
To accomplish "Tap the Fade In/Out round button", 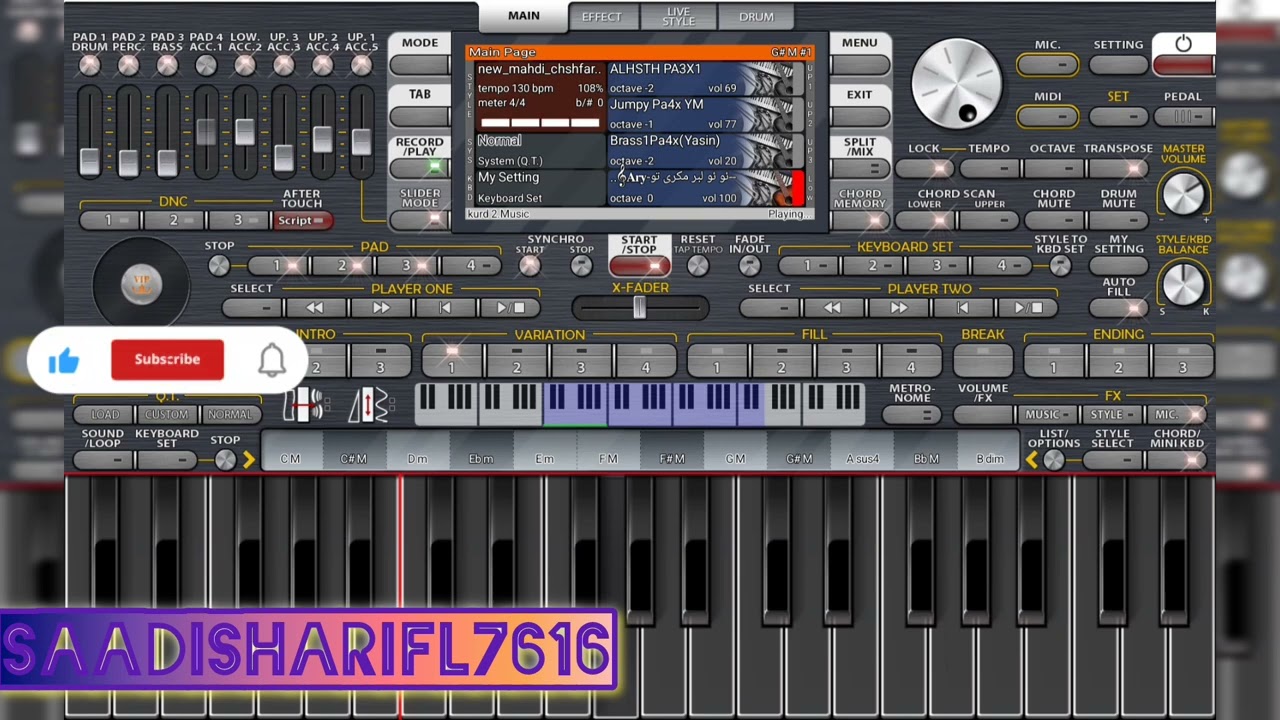I will coord(749,266).
